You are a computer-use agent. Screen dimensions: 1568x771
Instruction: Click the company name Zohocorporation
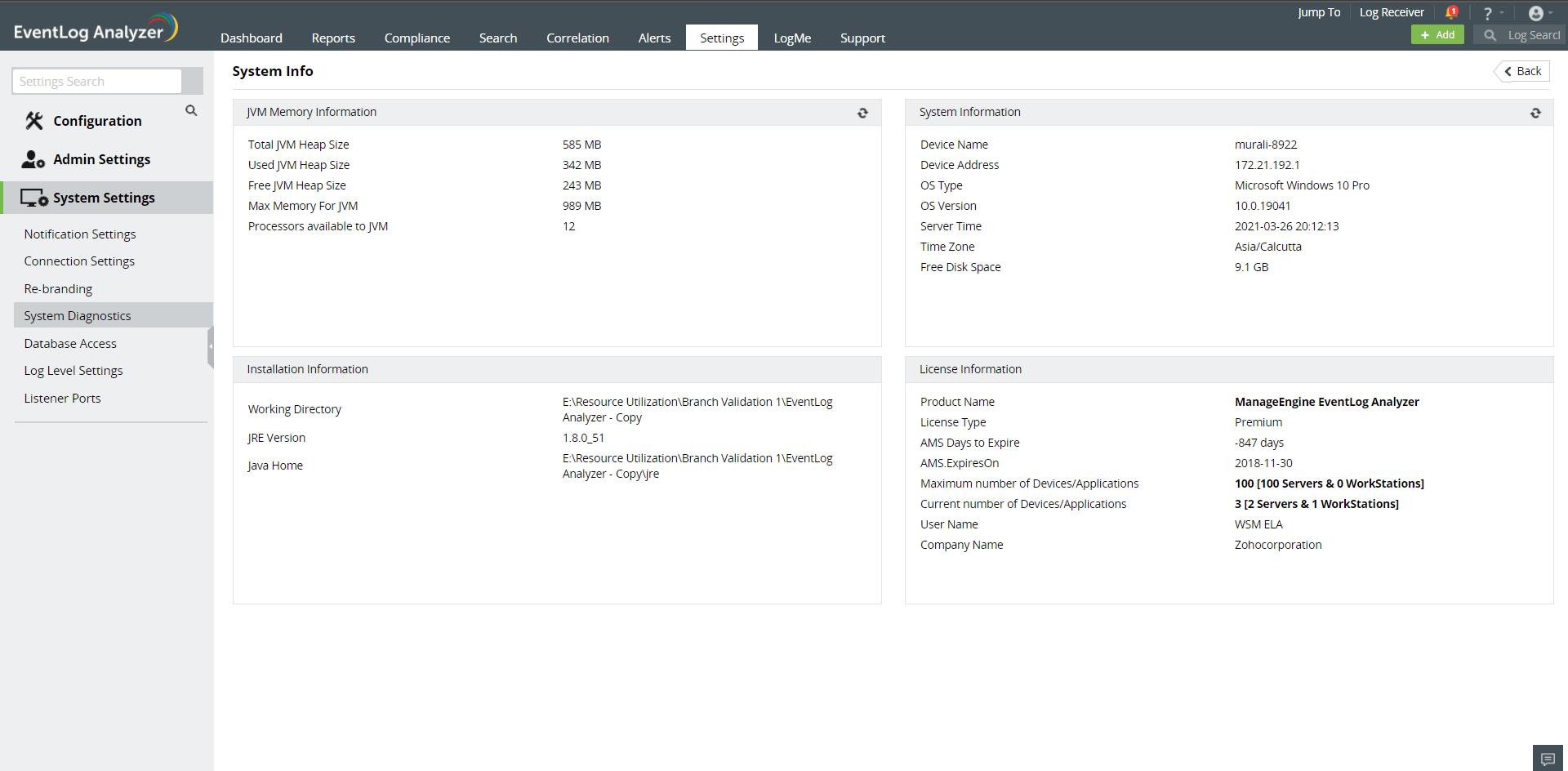(x=1278, y=545)
